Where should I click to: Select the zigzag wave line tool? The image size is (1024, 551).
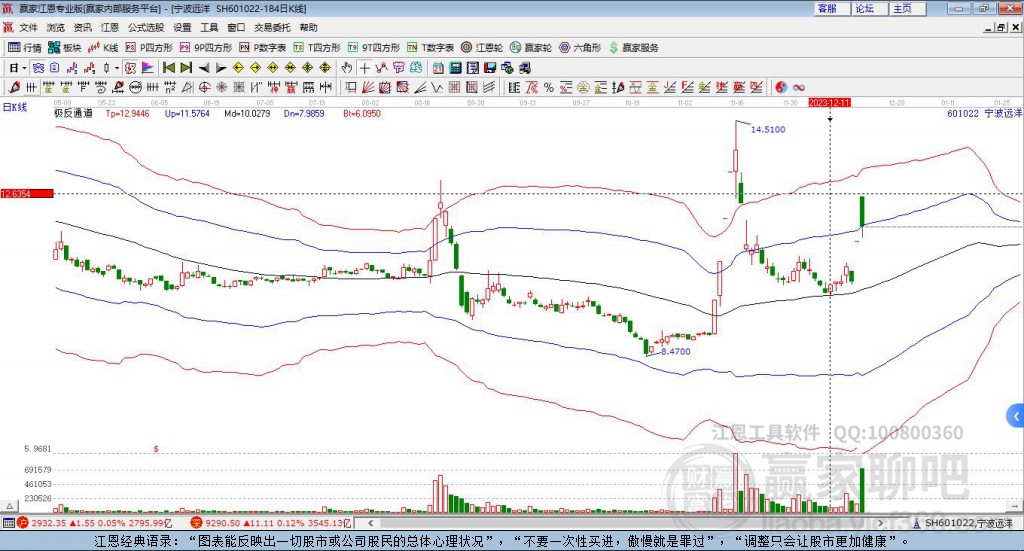point(436,87)
